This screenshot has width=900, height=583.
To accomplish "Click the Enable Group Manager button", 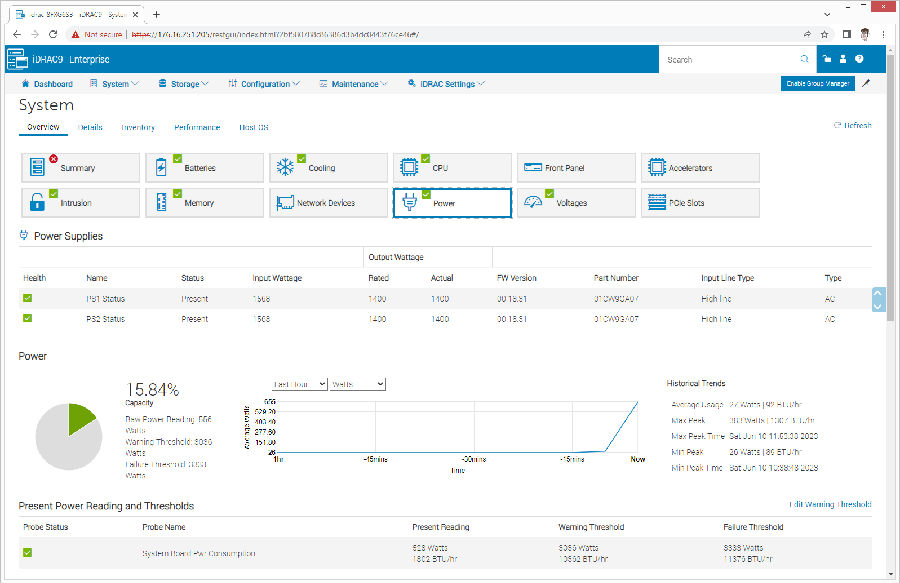I will [x=817, y=84].
